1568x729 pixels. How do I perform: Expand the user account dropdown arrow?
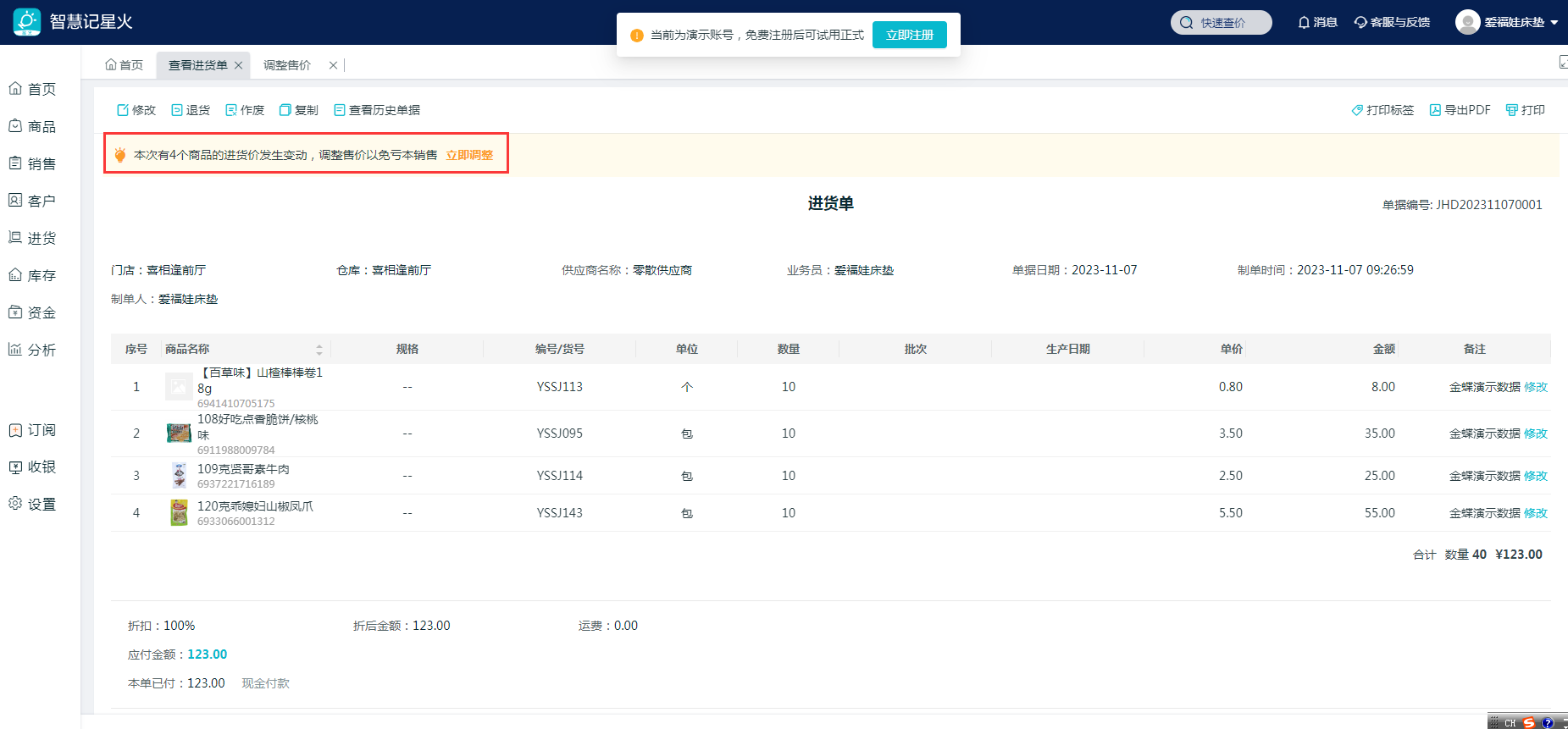pos(1554,23)
